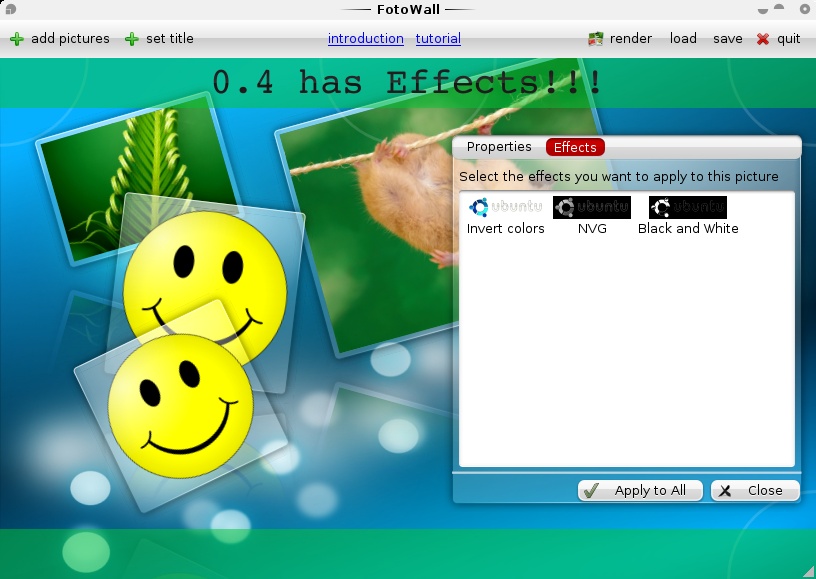Open the tutorial link
The width and height of the screenshot is (816, 579).
click(x=438, y=38)
